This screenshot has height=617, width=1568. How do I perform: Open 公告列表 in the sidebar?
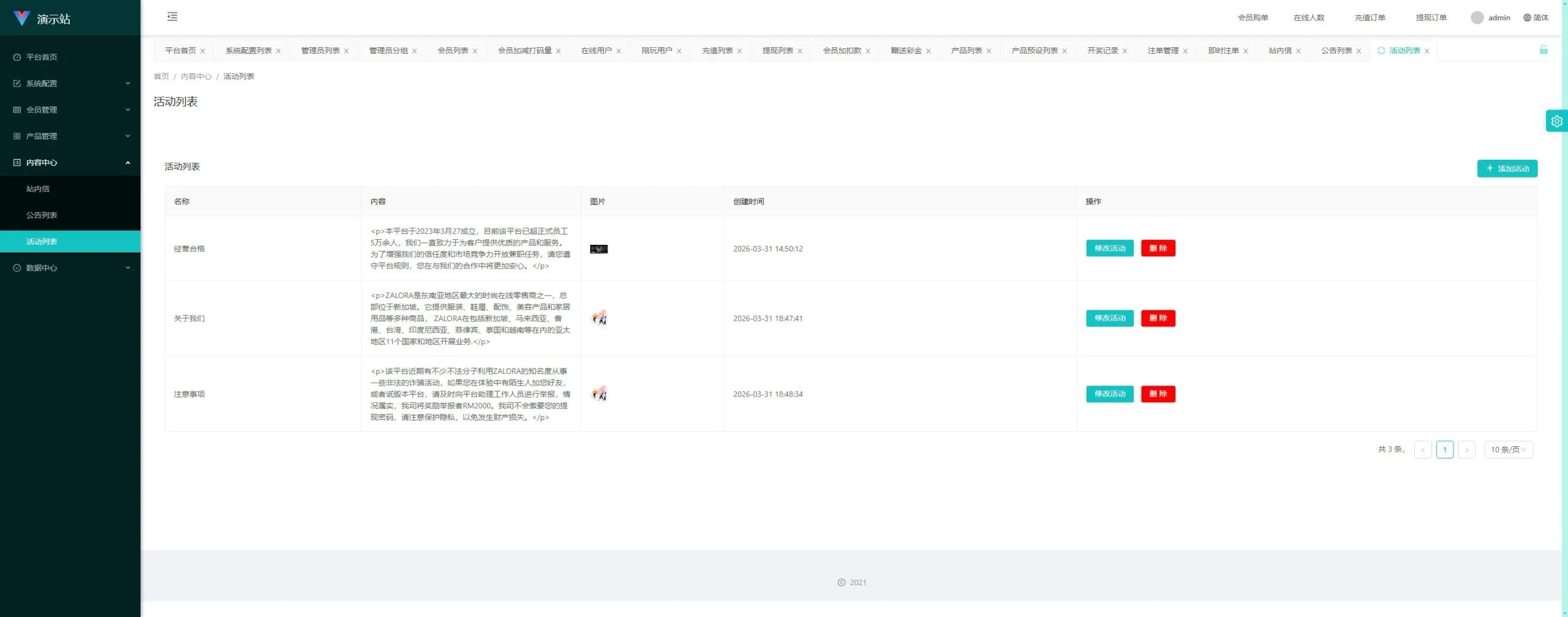pyautogui.click(x=70, y=215)
